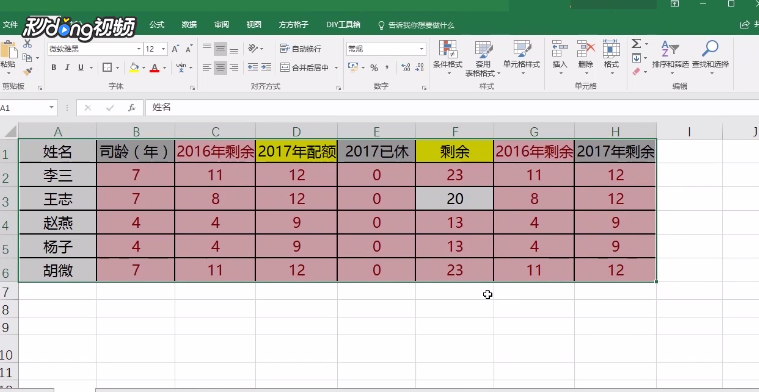
Task: Toggle 自动换行 wrap text
Action: (301, 48)
